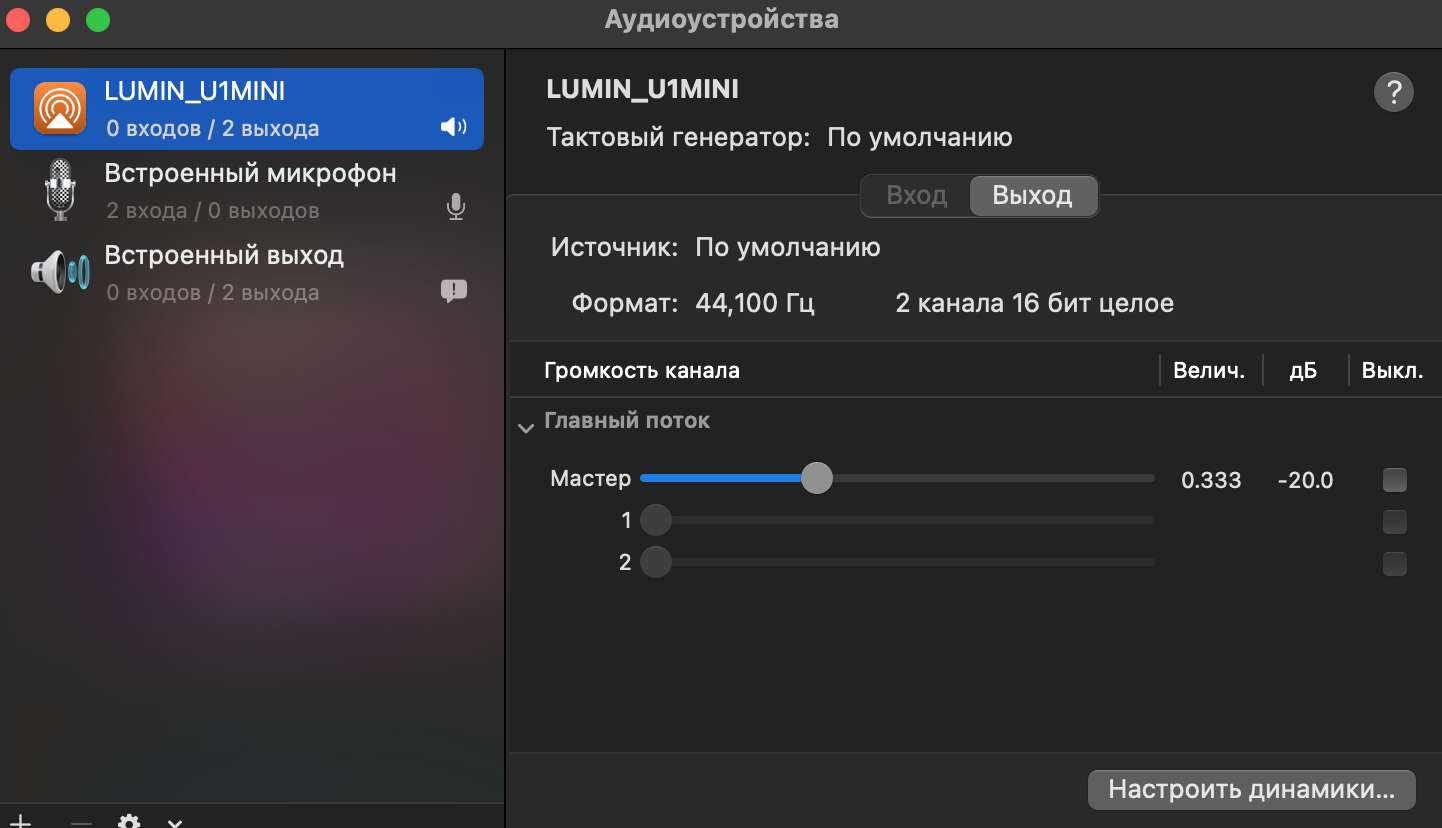Click Настроить динамики... button
Viewport: 1442px width, 828px height.
[x=1252, y=790]
